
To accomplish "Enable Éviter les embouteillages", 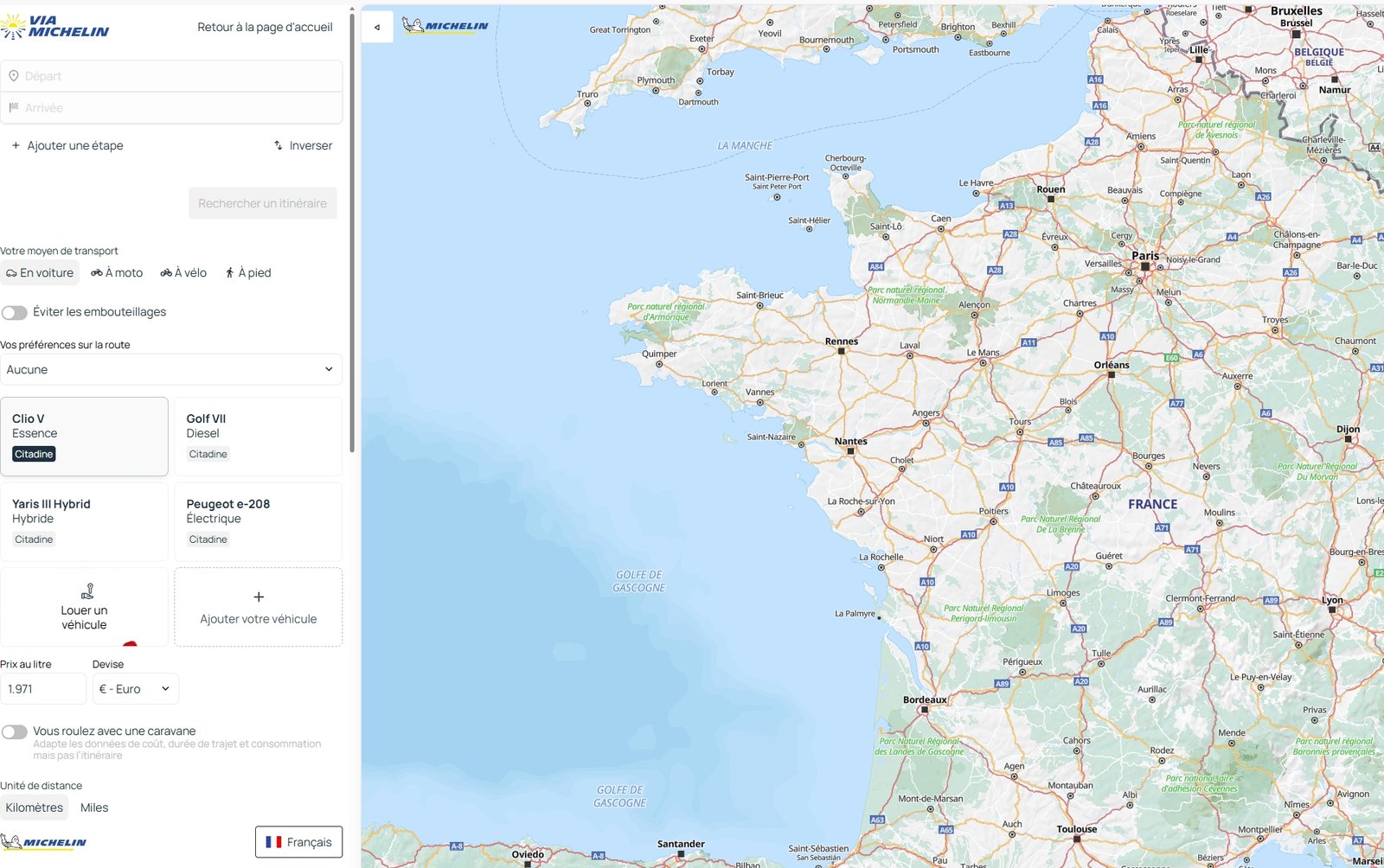I will (15, 311).
